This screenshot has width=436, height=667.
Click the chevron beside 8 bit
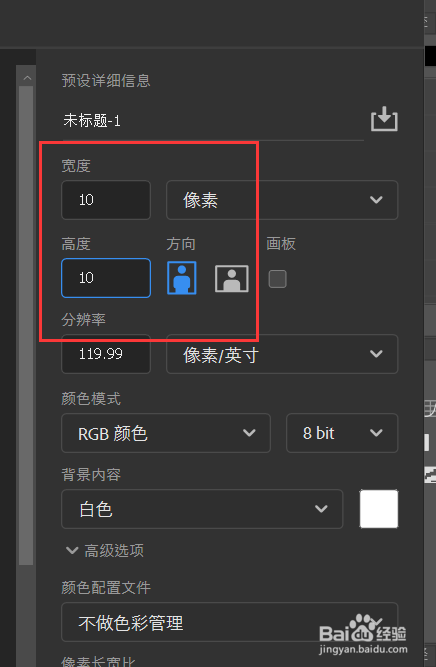pos(376,433)
